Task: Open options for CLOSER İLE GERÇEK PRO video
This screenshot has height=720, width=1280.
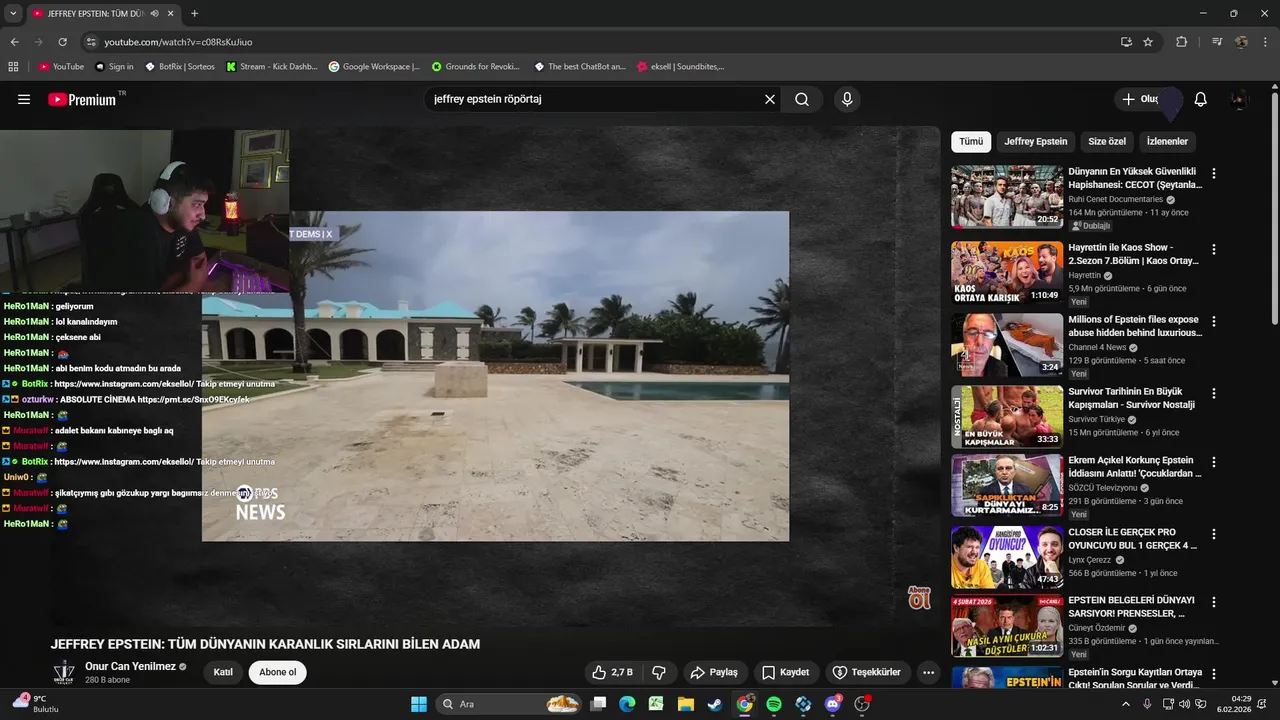Action: [1214, 534]
